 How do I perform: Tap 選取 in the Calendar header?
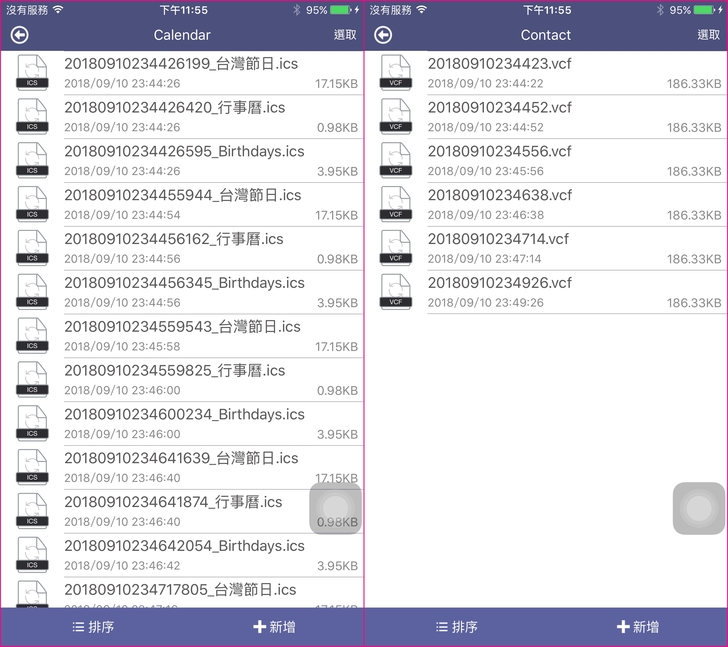point(345,35)
